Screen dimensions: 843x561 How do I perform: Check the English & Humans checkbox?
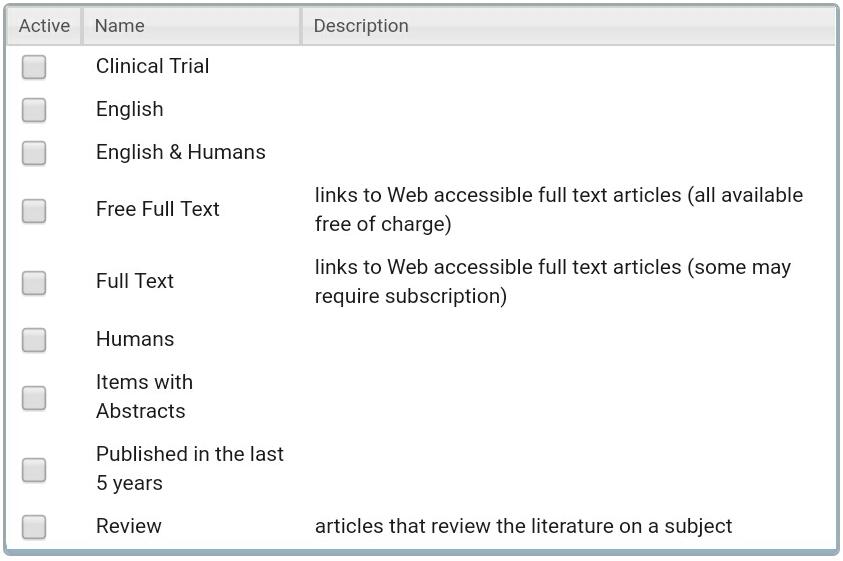coord(34,153)
